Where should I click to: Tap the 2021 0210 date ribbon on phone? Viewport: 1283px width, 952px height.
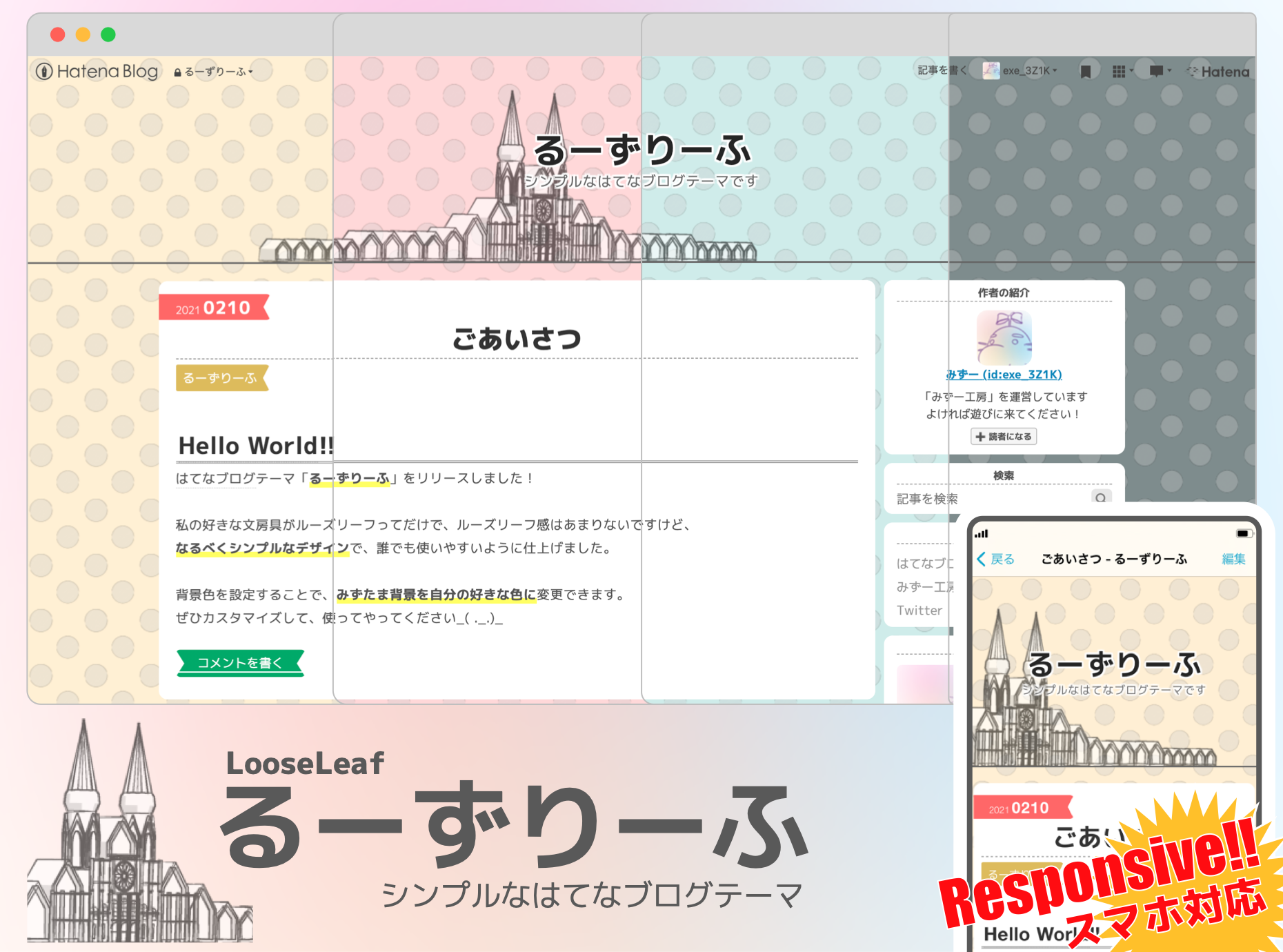[x=1023, y=807]
